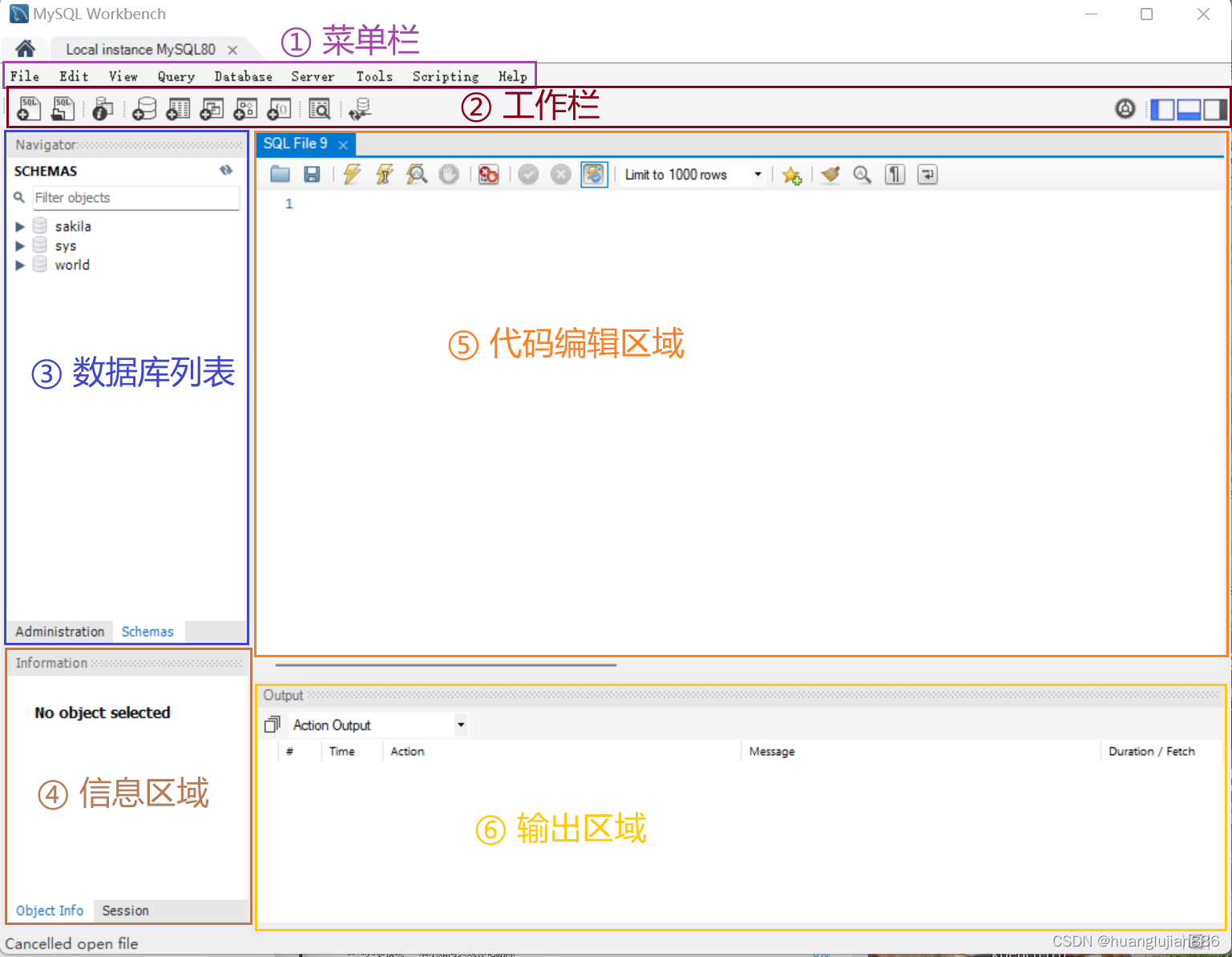1232x957 pixels.
Task: Save the script to a file
Action: tap(312, 174)
